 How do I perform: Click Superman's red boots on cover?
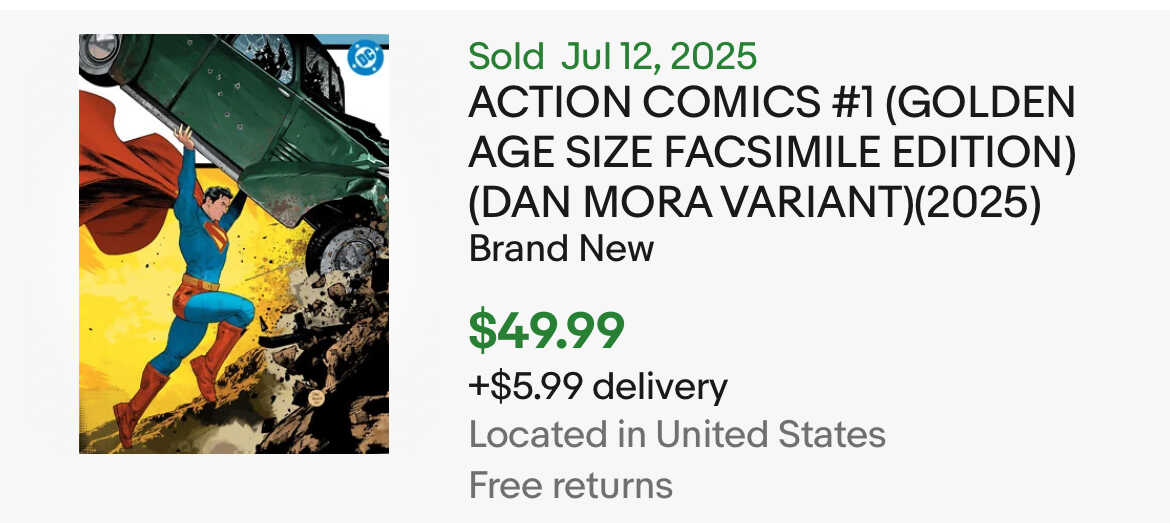140,400
